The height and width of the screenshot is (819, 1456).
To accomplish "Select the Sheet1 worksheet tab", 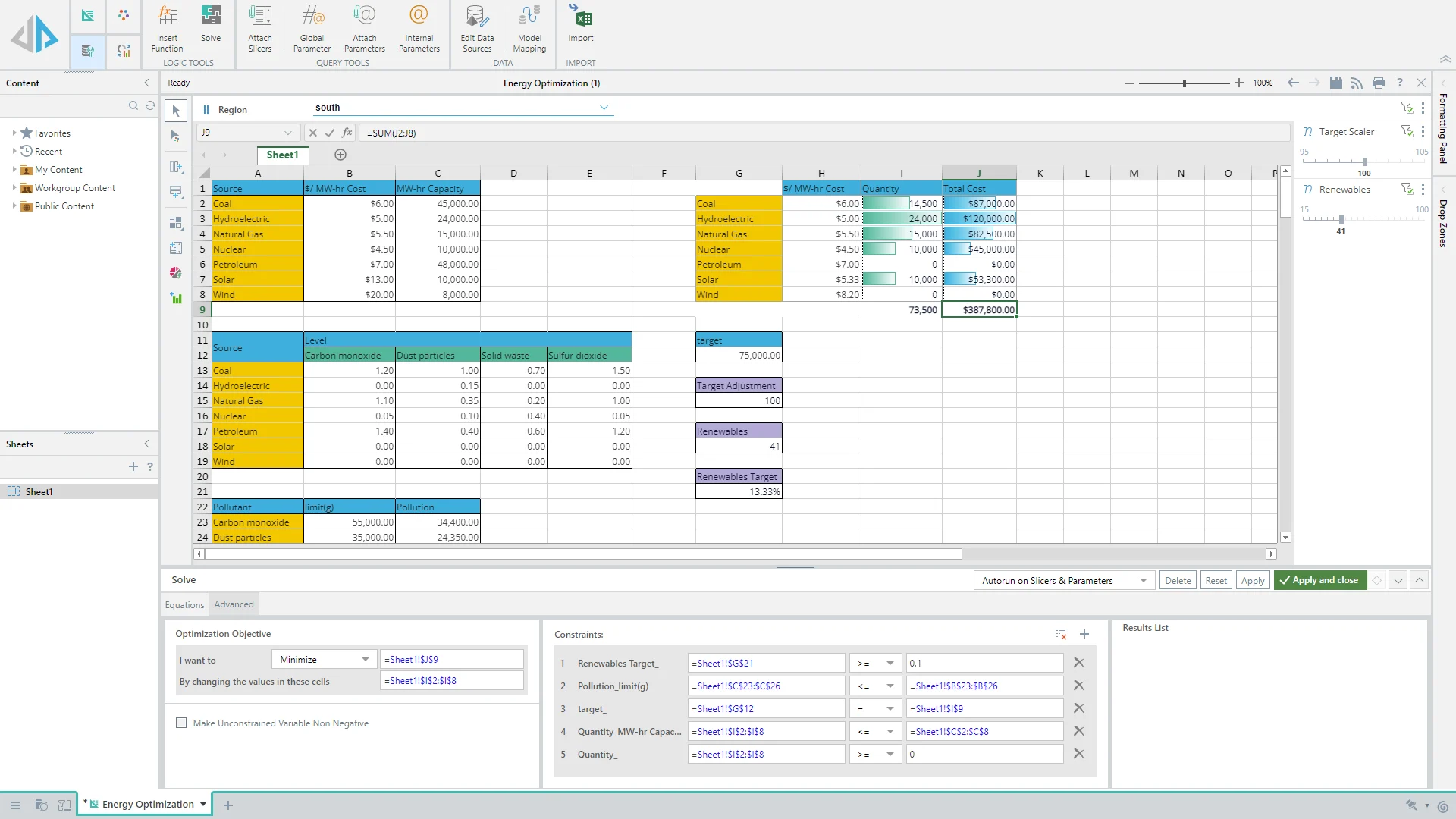I will coord(282,155).
